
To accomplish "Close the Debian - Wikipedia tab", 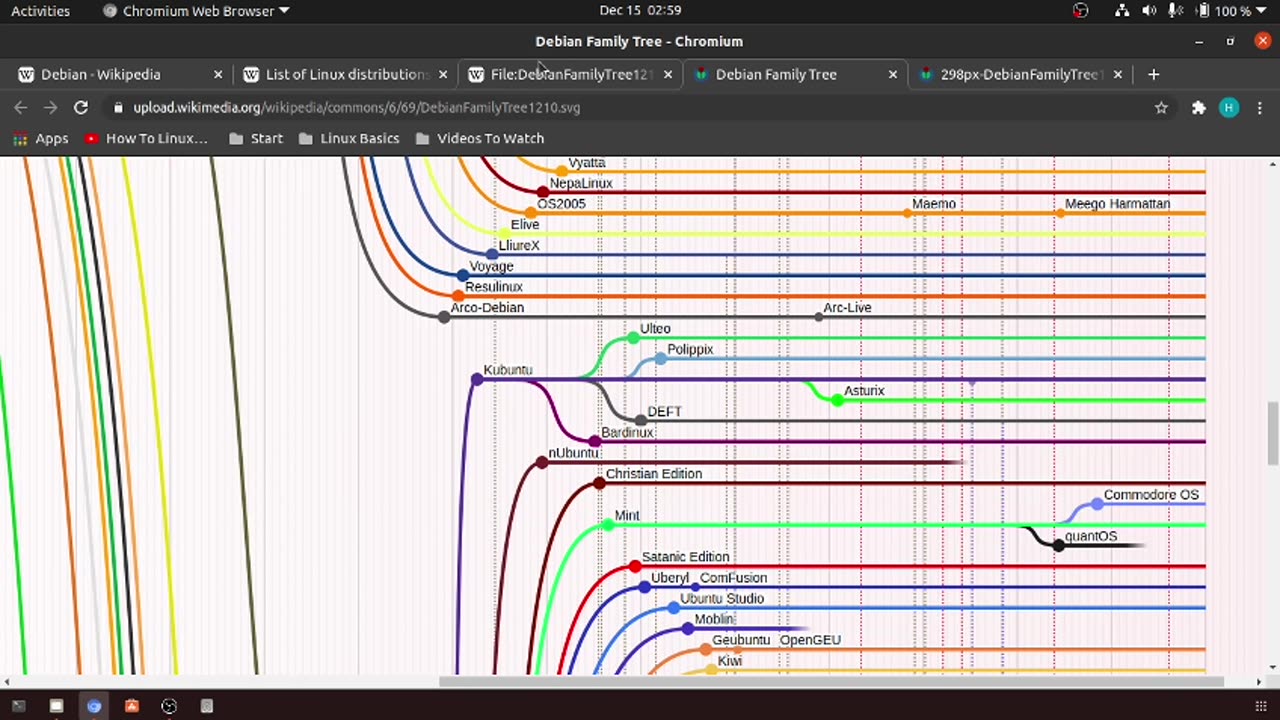I will pyautogui.click(x=218, y=74).
